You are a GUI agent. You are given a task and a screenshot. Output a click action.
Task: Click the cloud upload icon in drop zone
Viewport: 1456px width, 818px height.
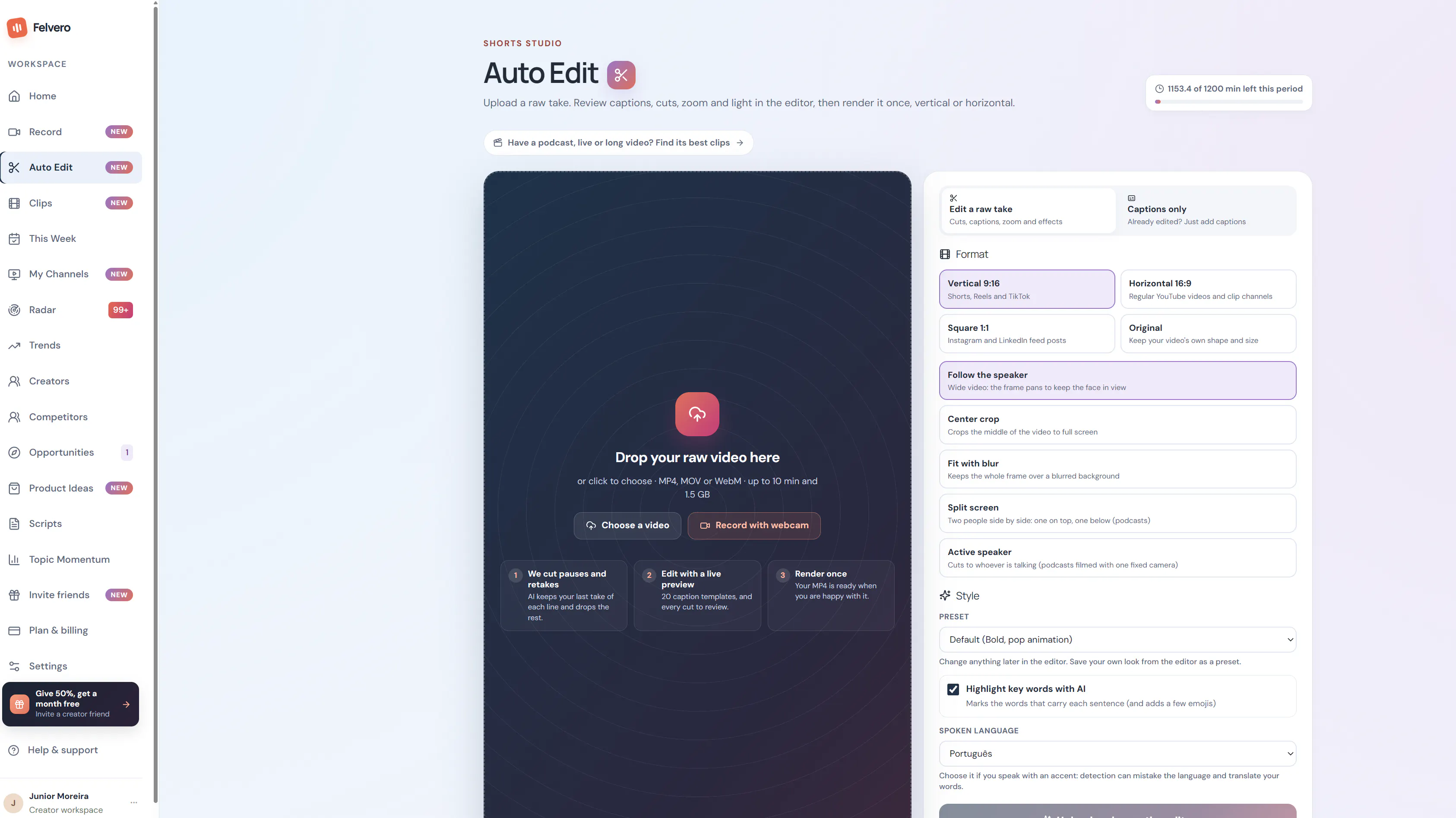(x=697, y=414)
